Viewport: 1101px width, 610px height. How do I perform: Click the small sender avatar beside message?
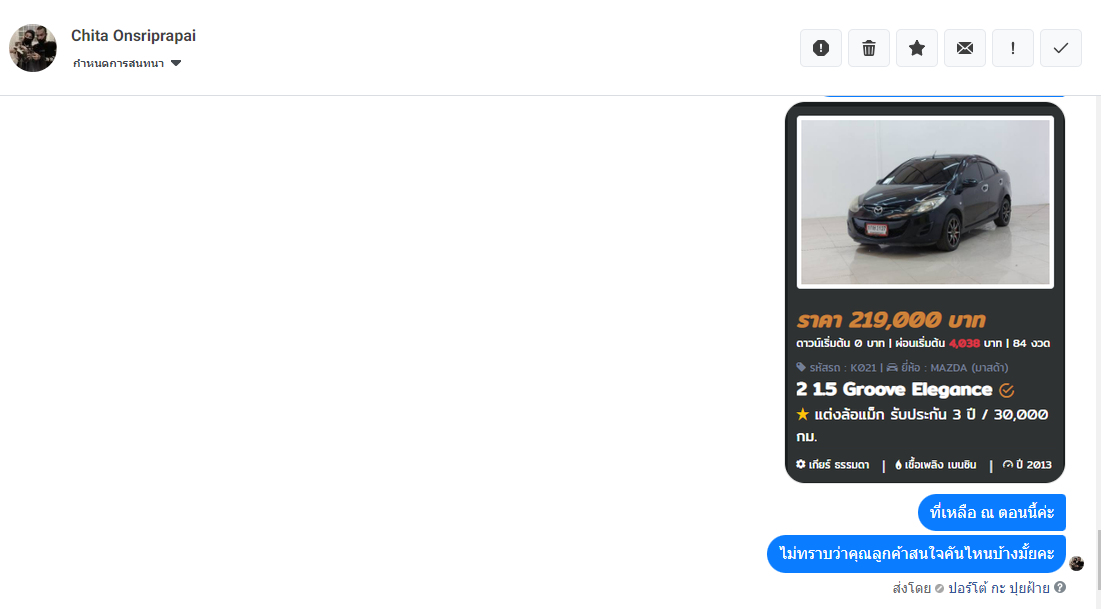click(1076, 563)
